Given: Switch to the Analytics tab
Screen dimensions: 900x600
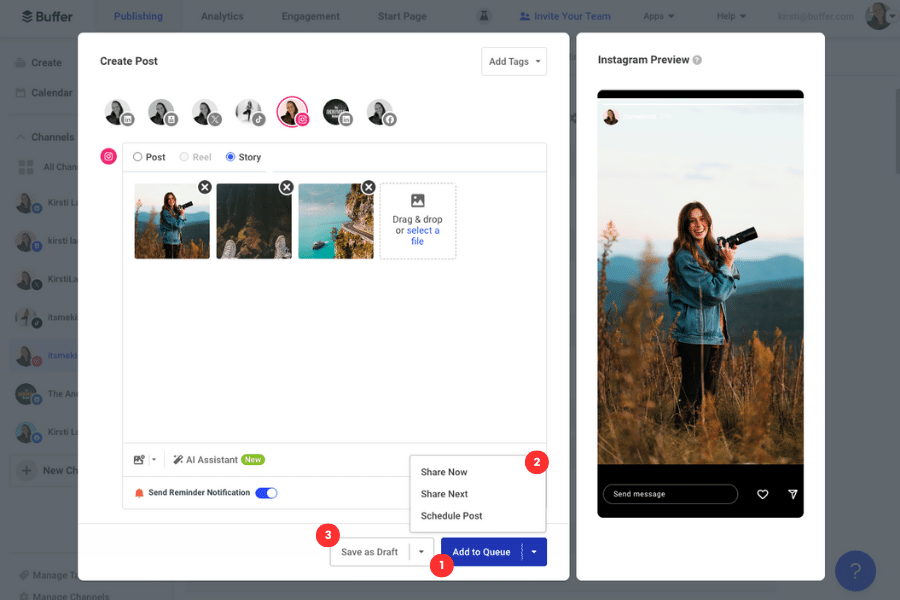Looking at the screenshot, I should tap(221, 16).
